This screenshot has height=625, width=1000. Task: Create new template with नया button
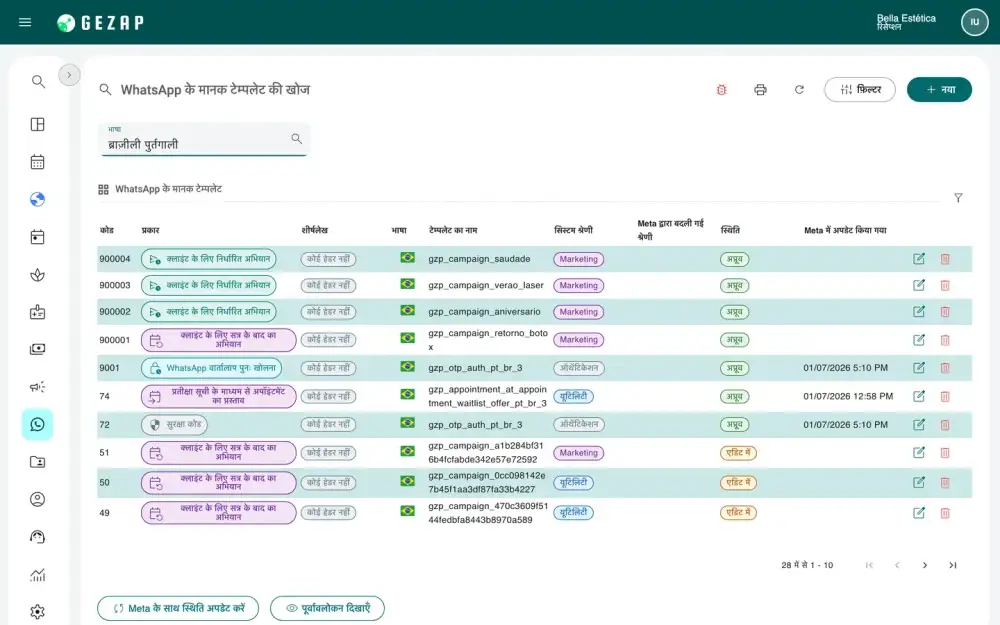click(x=939, y=89)
